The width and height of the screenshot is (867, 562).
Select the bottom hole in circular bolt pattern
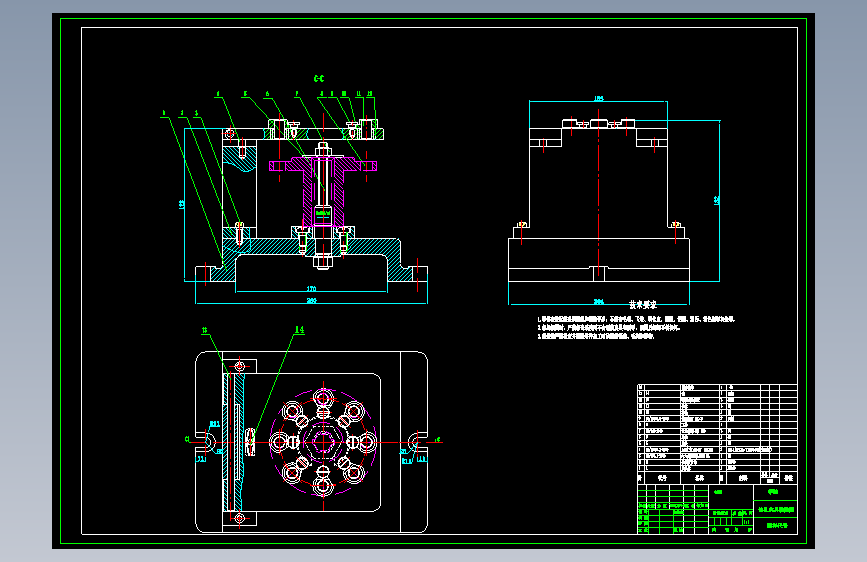[x=323, y=486]
